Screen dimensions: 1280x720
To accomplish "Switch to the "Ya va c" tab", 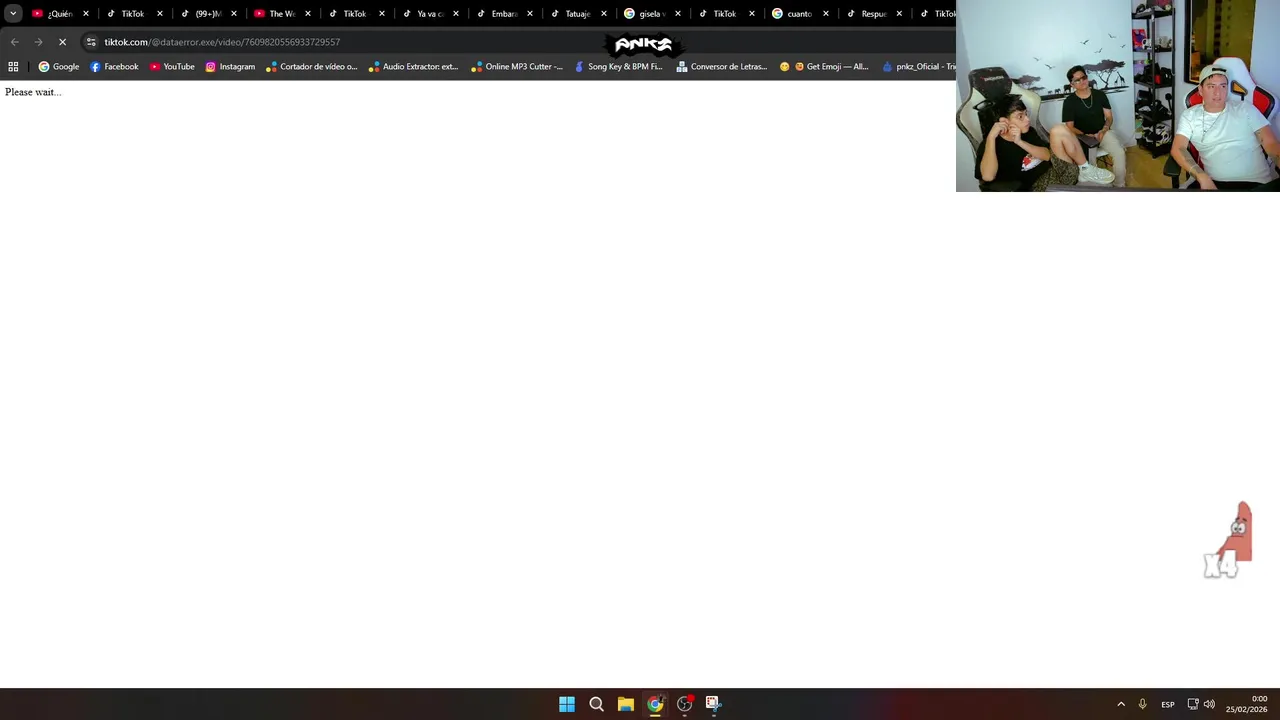I will coord(431,14).
